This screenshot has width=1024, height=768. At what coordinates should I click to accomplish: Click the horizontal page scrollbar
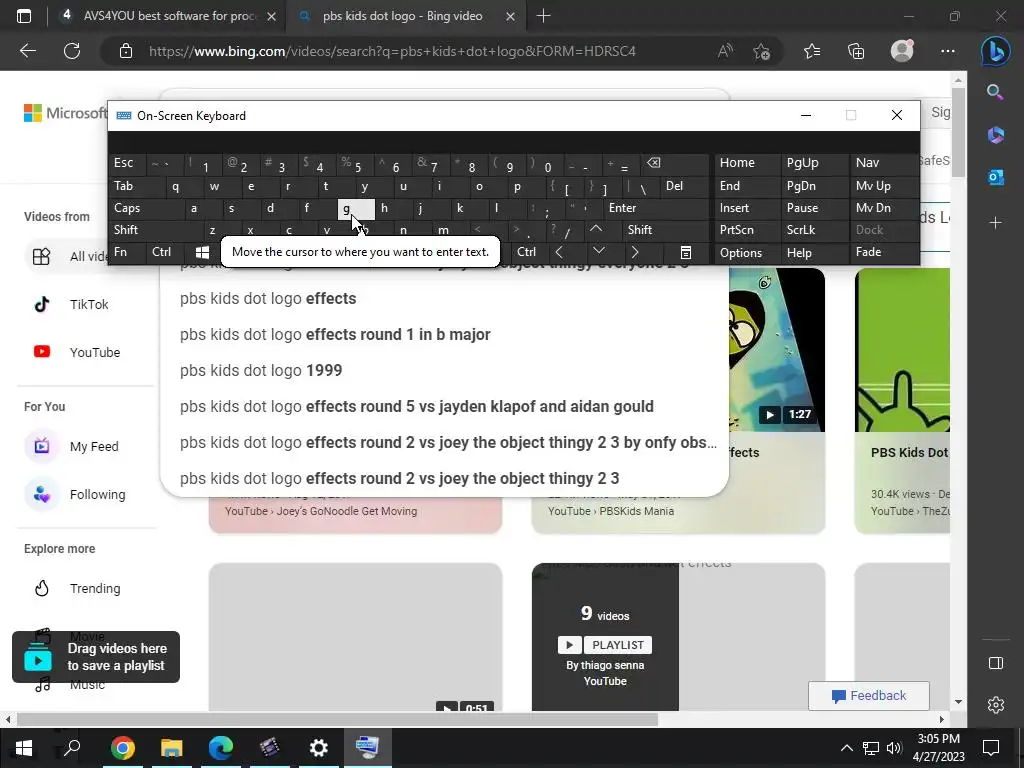pos(338,719)
